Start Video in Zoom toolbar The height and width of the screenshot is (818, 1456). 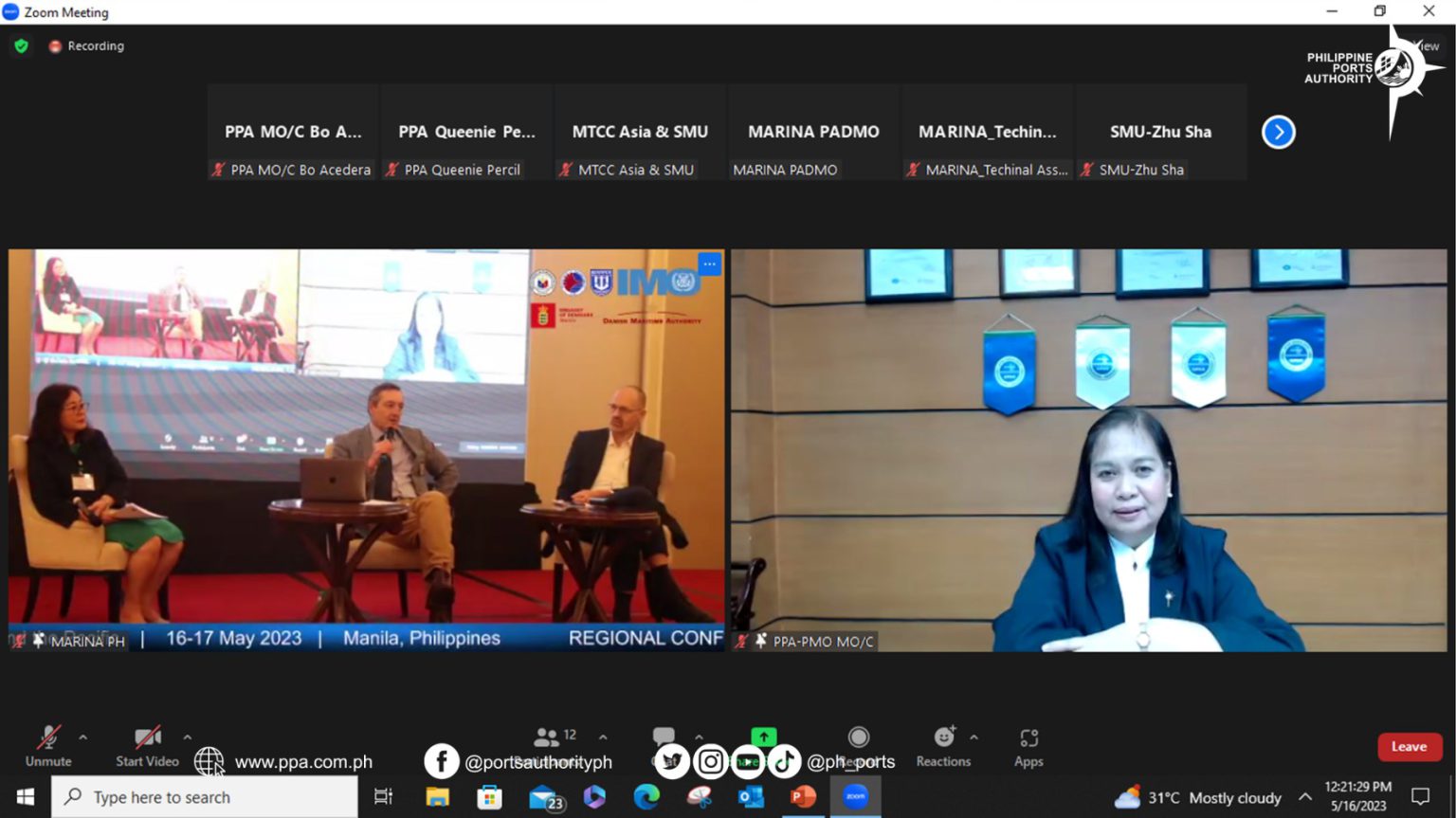coord(147,745)
